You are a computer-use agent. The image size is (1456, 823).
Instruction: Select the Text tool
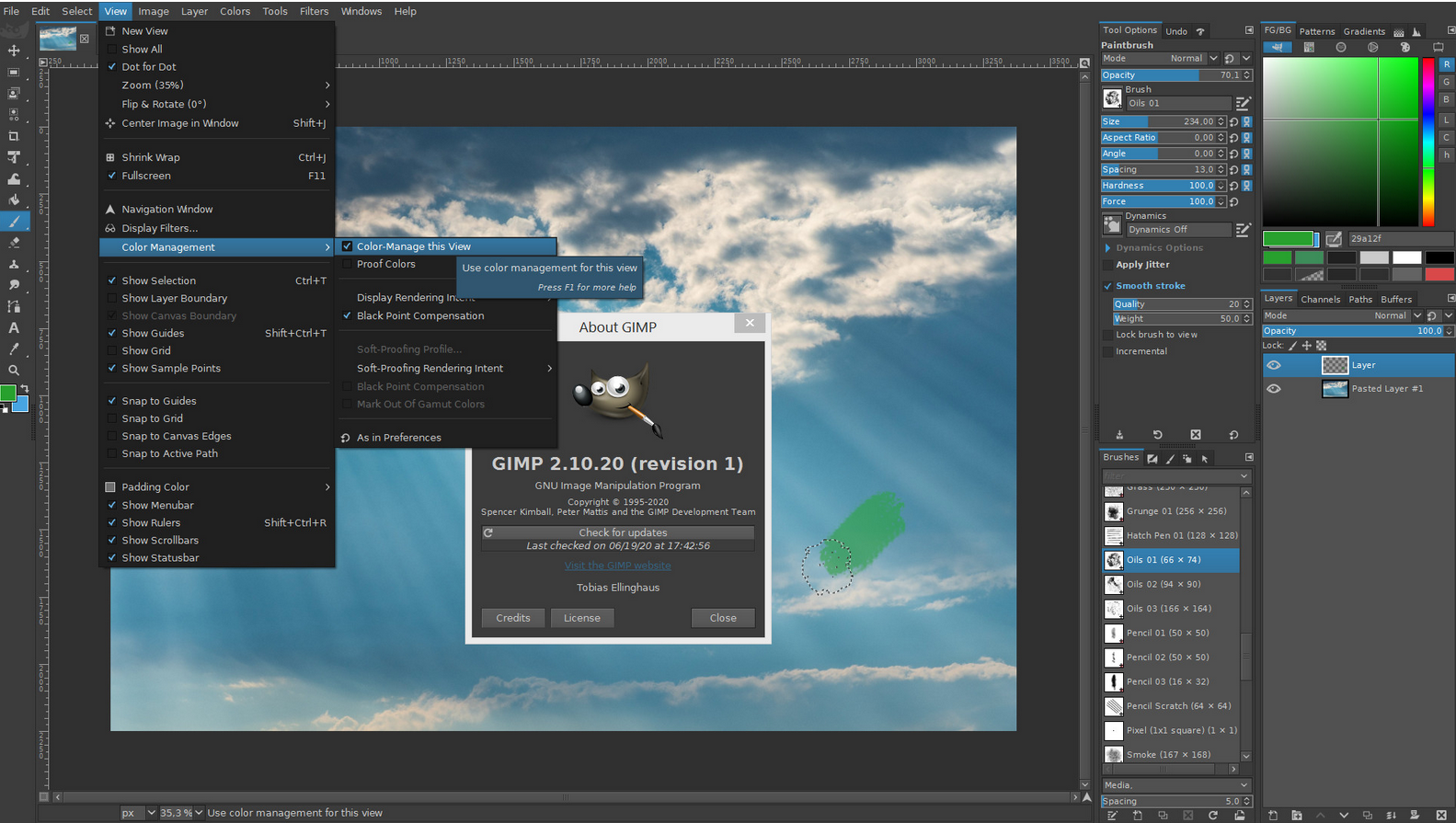[x=14, y=327]
